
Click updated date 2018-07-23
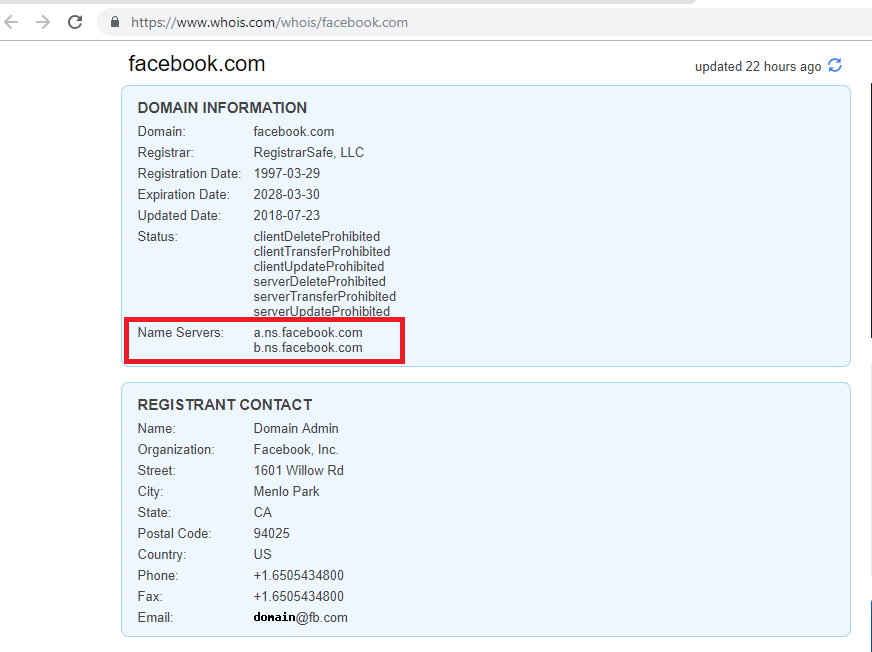click(x=287, y=215)
